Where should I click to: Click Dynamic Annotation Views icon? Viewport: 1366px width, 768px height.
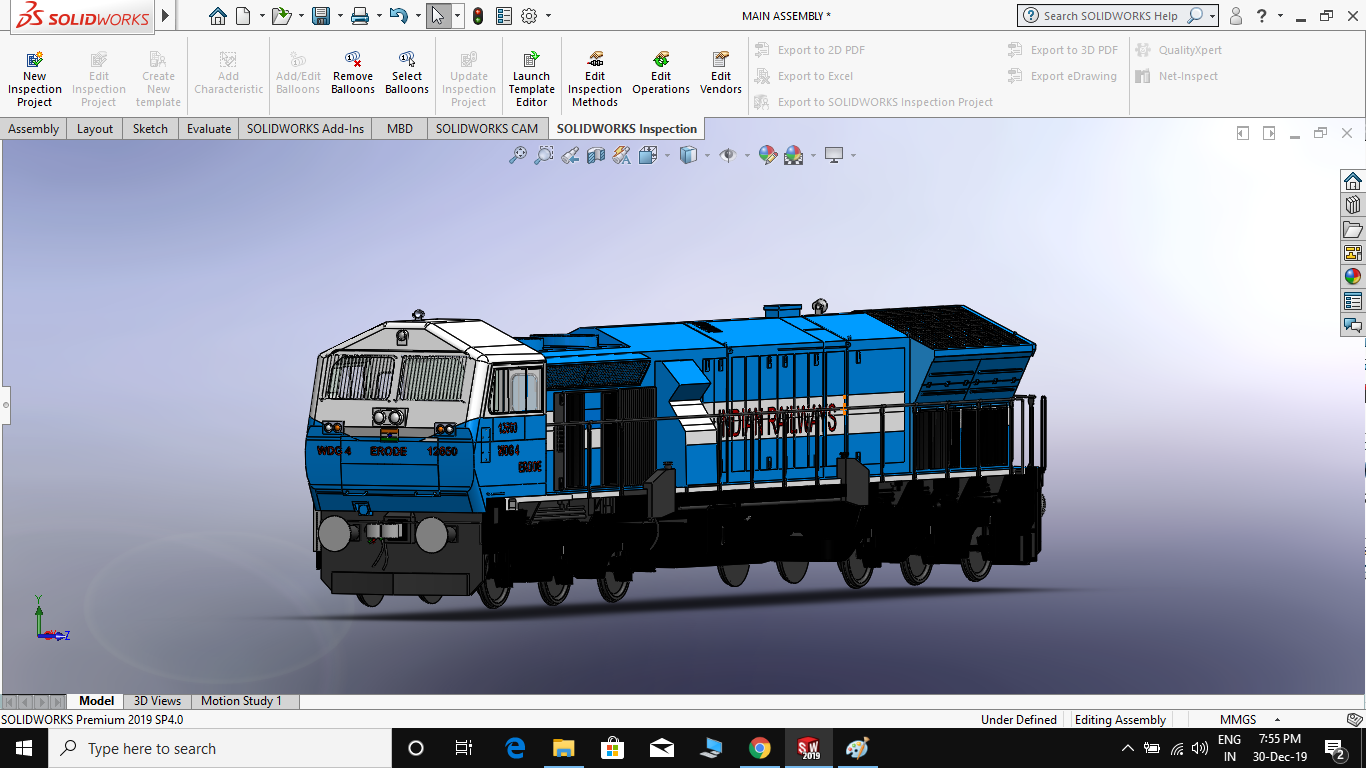(622, 155)
